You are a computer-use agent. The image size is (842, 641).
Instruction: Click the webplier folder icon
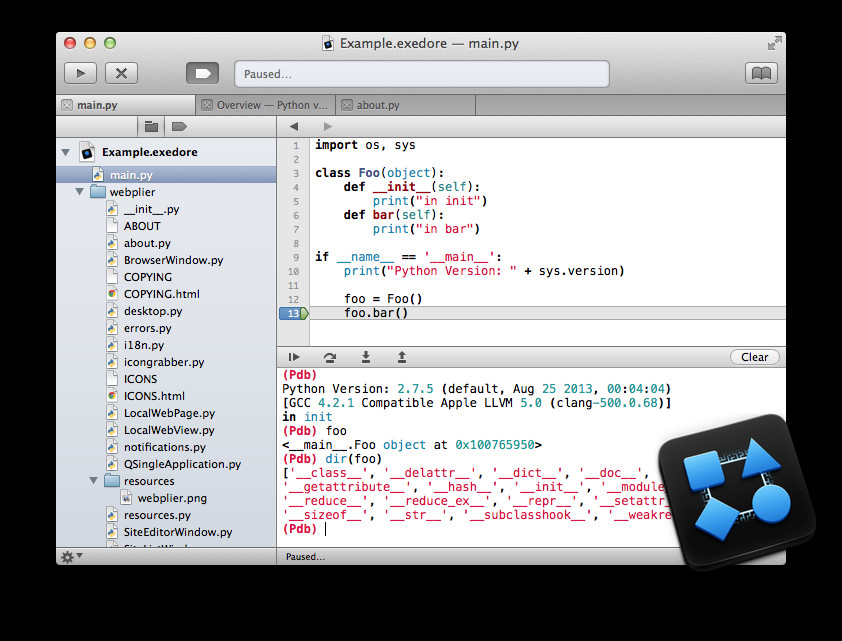click(98, 192)
